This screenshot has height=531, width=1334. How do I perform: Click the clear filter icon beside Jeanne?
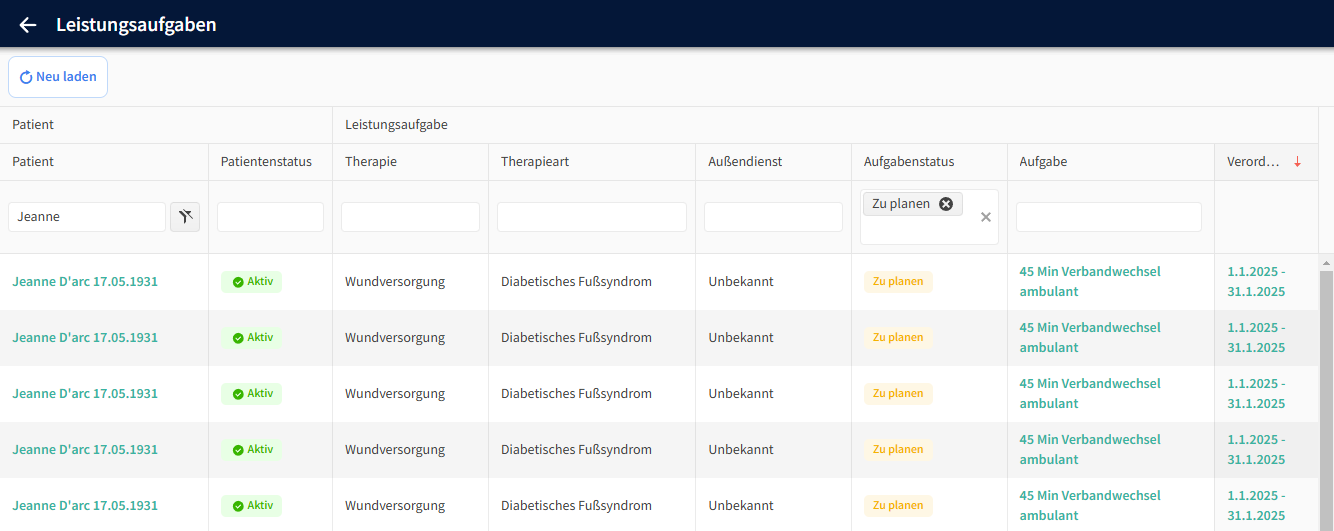click(x=185, y=216)
